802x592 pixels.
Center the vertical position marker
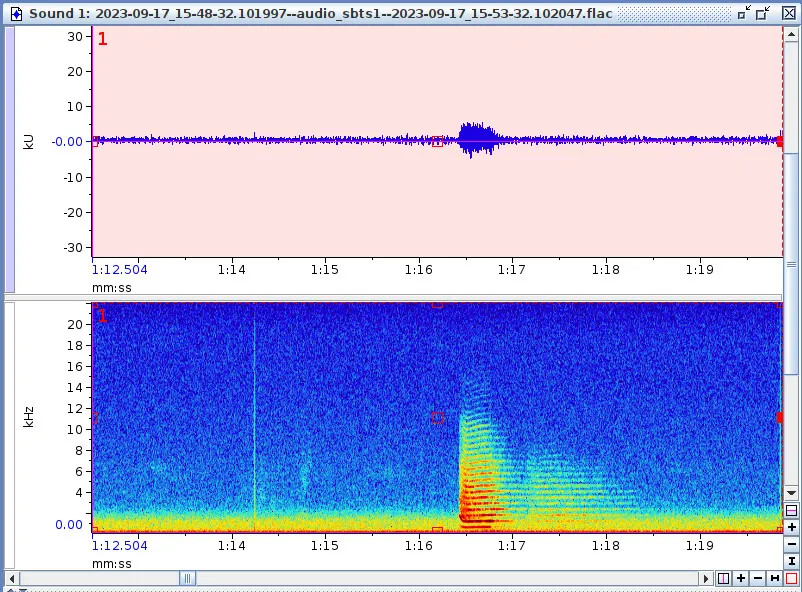click(792, 510)
